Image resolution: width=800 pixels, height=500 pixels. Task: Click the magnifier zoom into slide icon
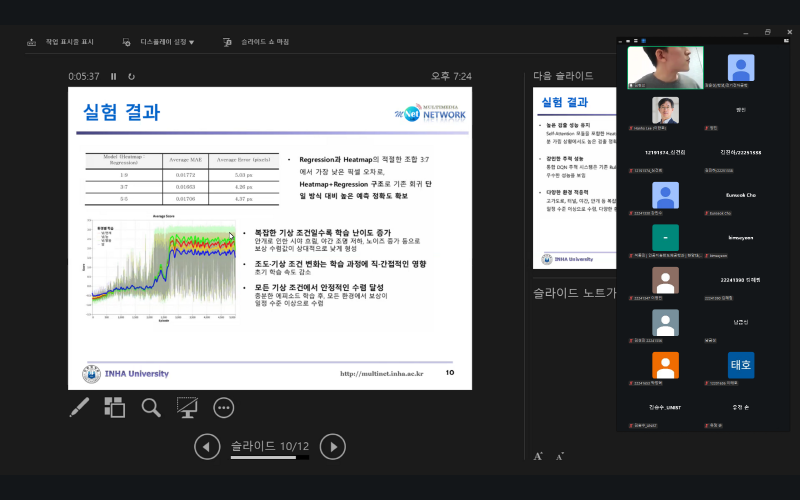click(151, 407)
